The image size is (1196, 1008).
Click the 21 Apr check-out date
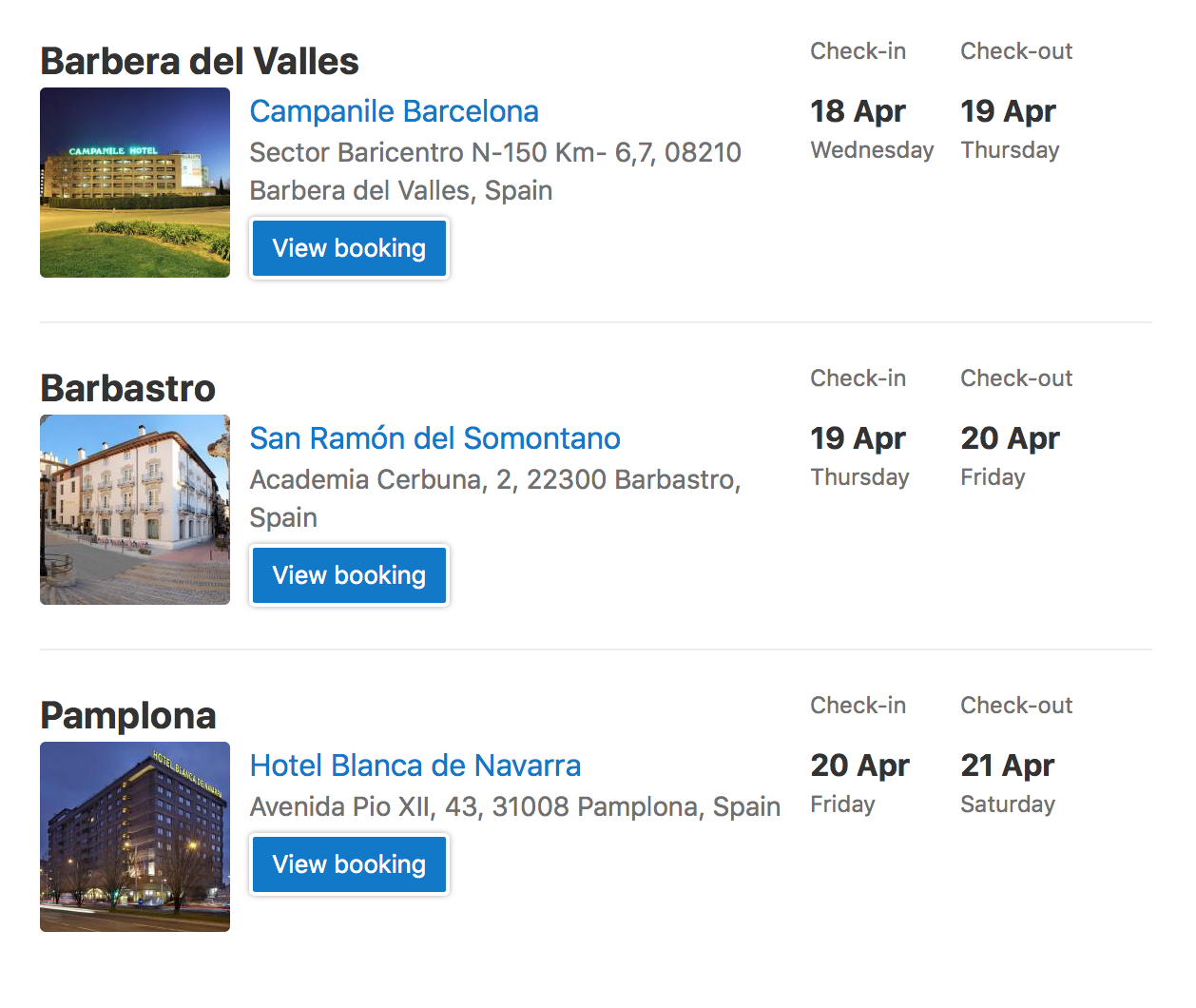tap(1008, 766)
